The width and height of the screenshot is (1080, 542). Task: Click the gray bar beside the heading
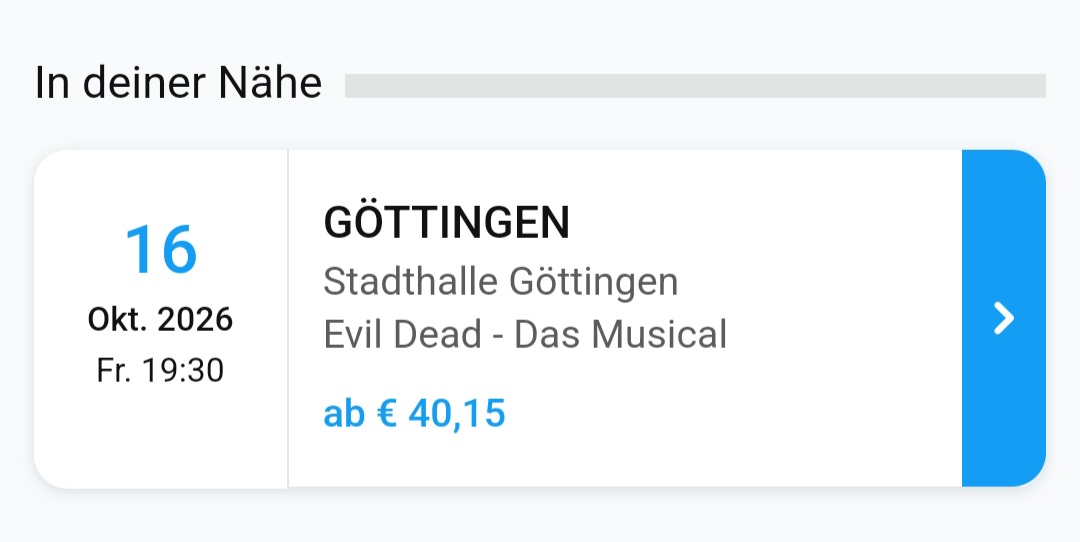click(694, 86)
